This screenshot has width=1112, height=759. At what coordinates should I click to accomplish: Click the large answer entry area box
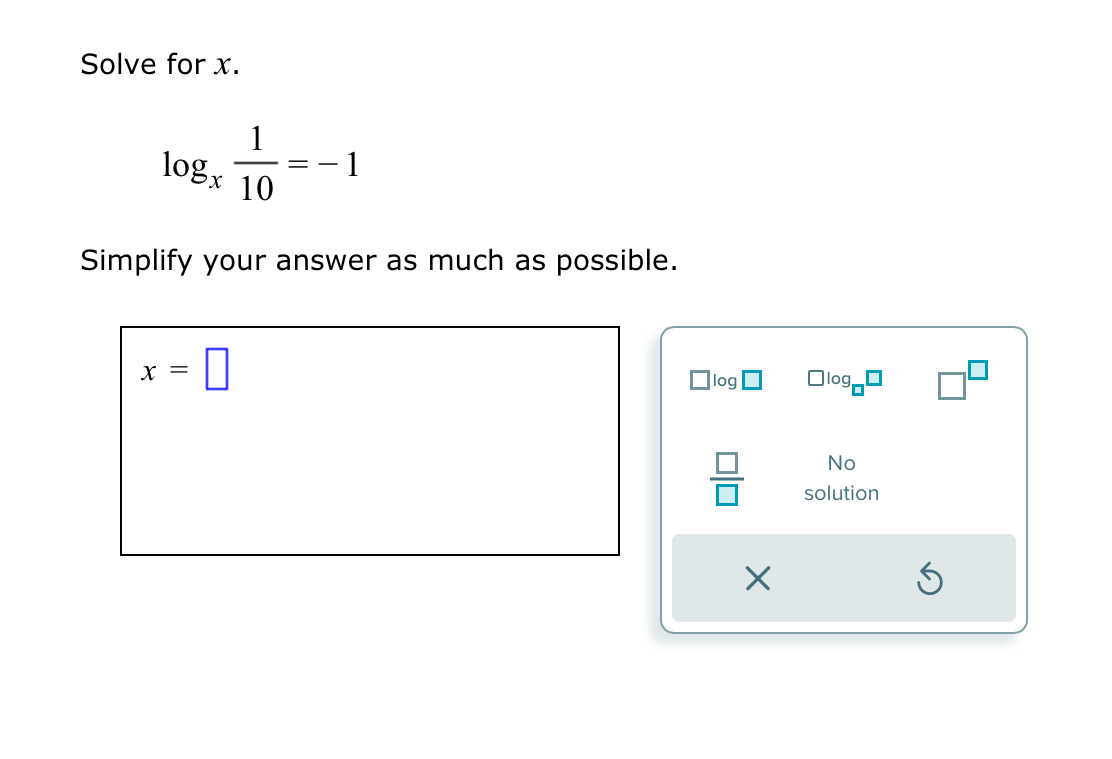tap(370, 440)
